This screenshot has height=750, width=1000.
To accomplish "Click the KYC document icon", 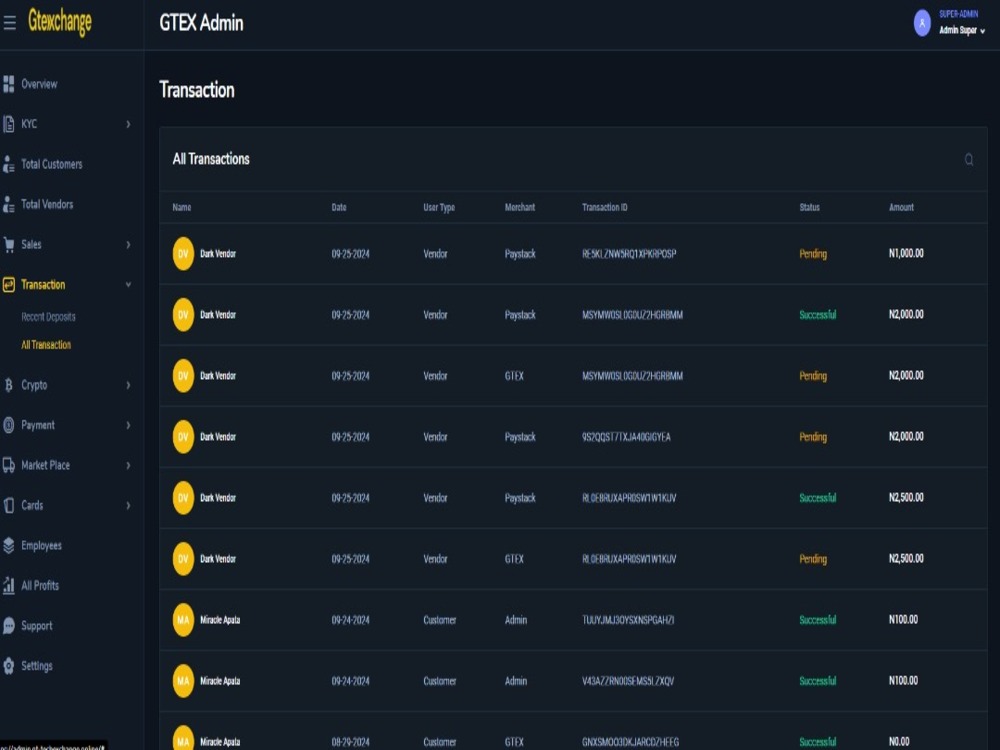I will (8, 124).
